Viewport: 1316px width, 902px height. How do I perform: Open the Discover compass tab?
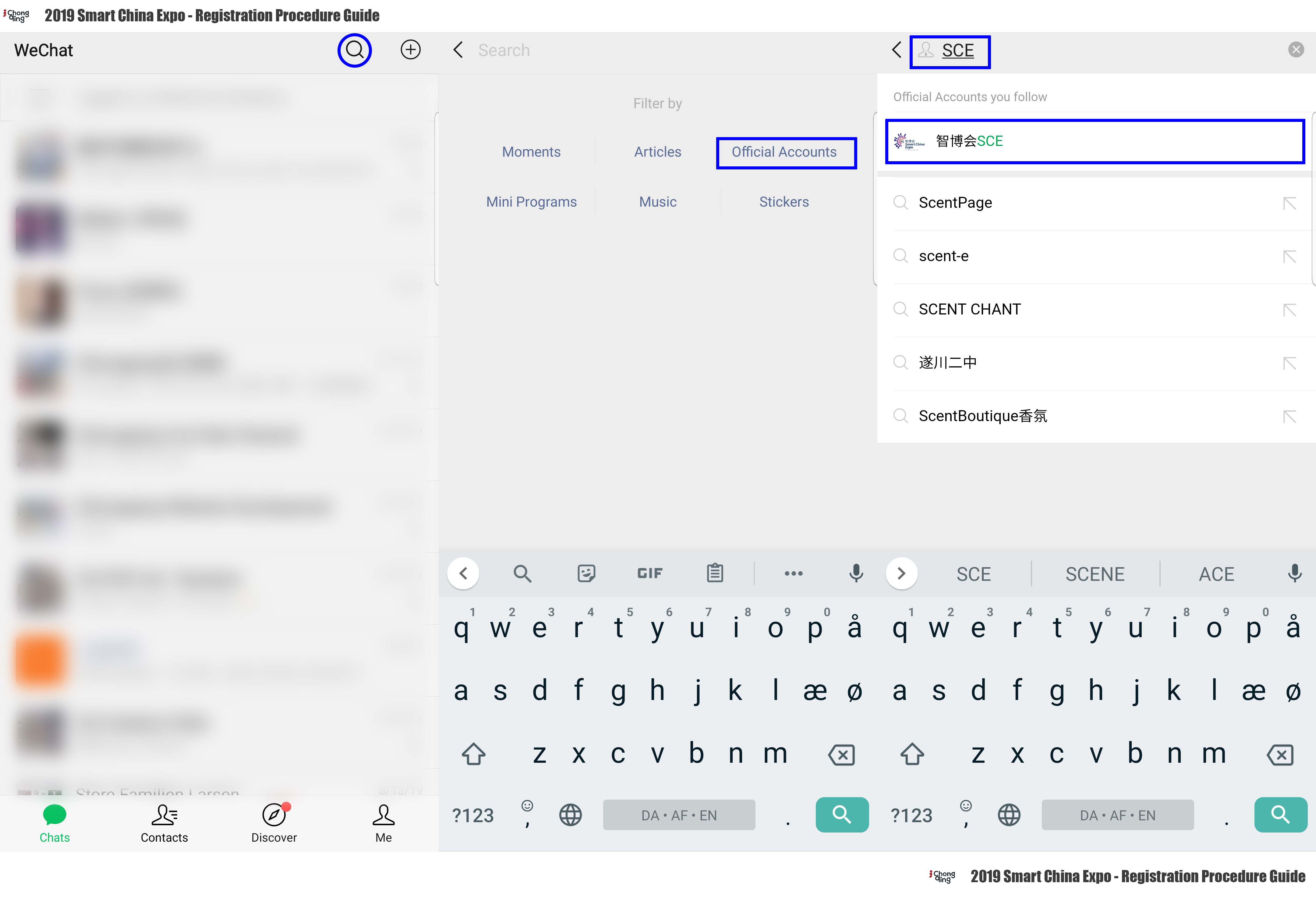[274, 823]
